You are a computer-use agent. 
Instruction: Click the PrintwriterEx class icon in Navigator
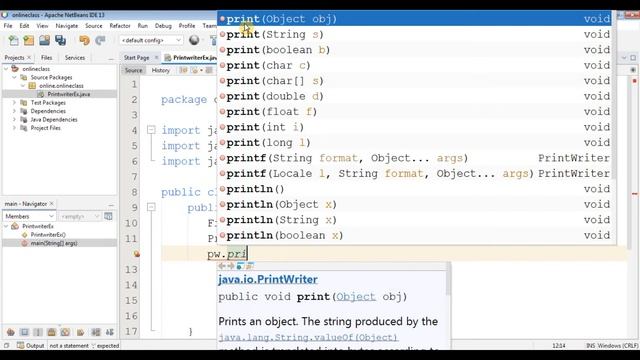pos(15,226)
